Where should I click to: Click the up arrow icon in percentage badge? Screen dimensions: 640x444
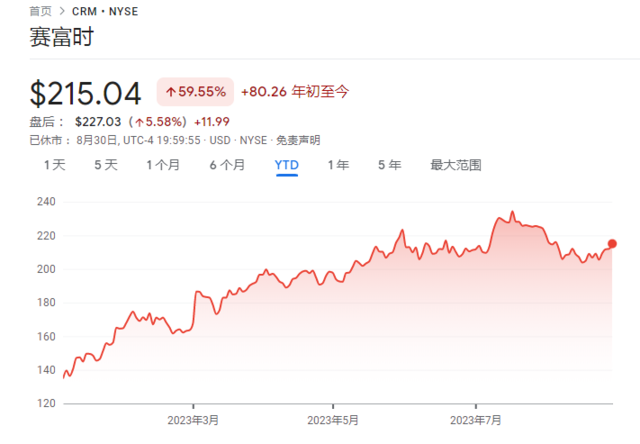click(x=171, y=92)
